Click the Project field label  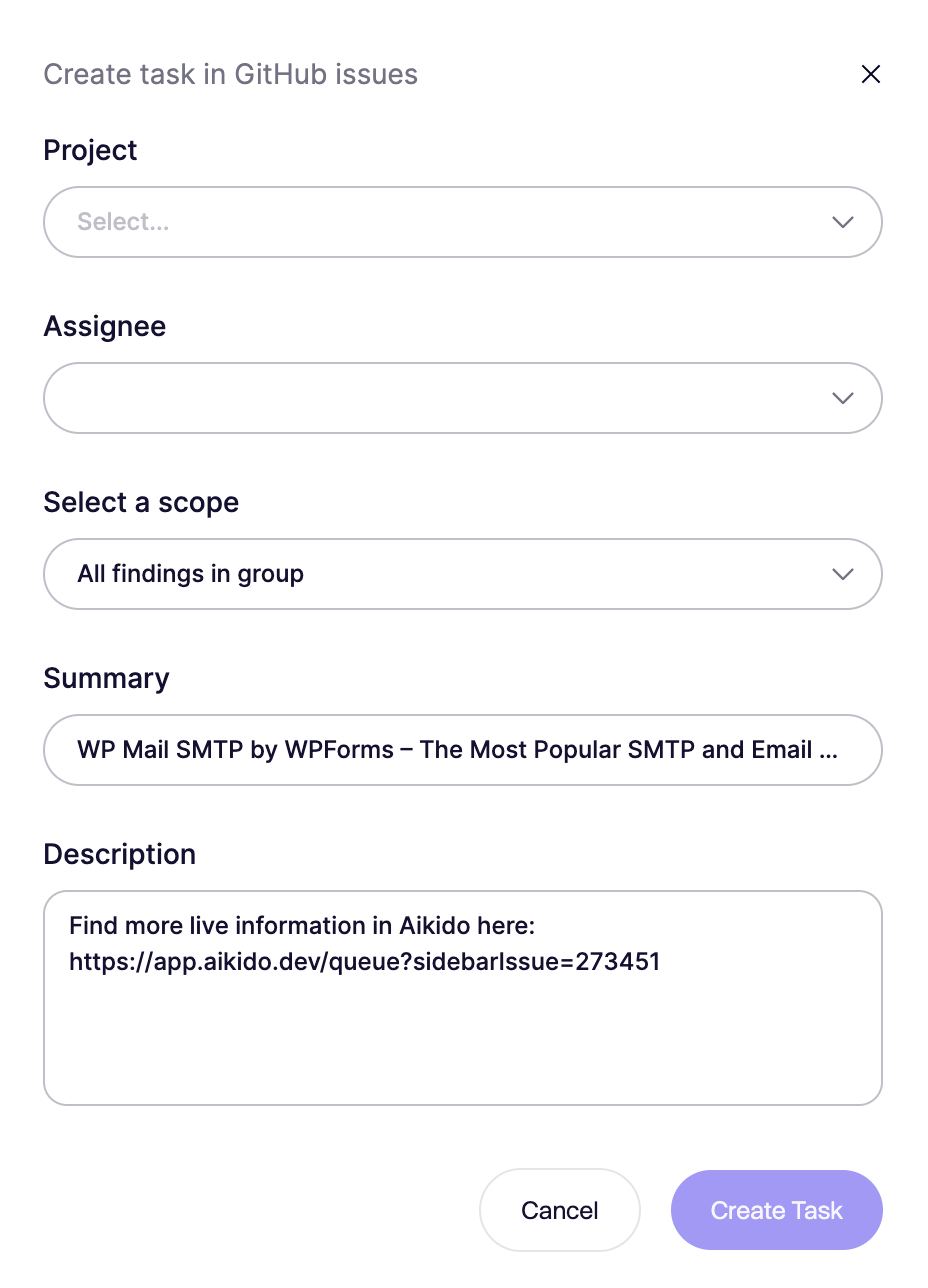[90, 151]
